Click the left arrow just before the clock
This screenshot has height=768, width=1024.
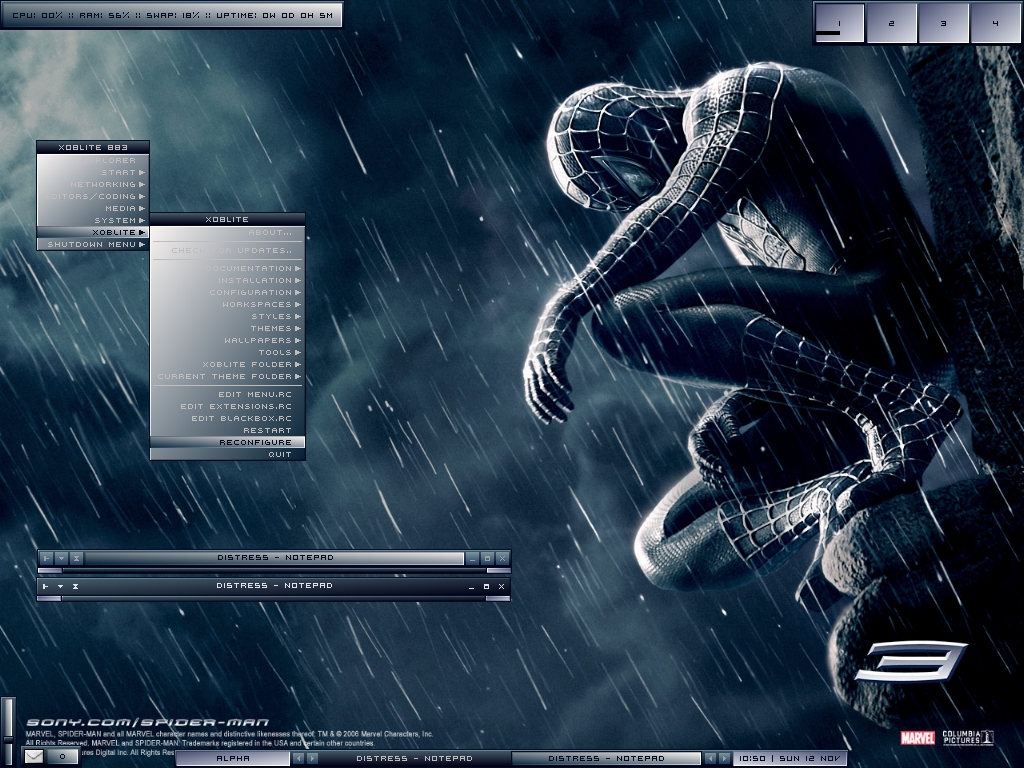(x=711, y=758)
